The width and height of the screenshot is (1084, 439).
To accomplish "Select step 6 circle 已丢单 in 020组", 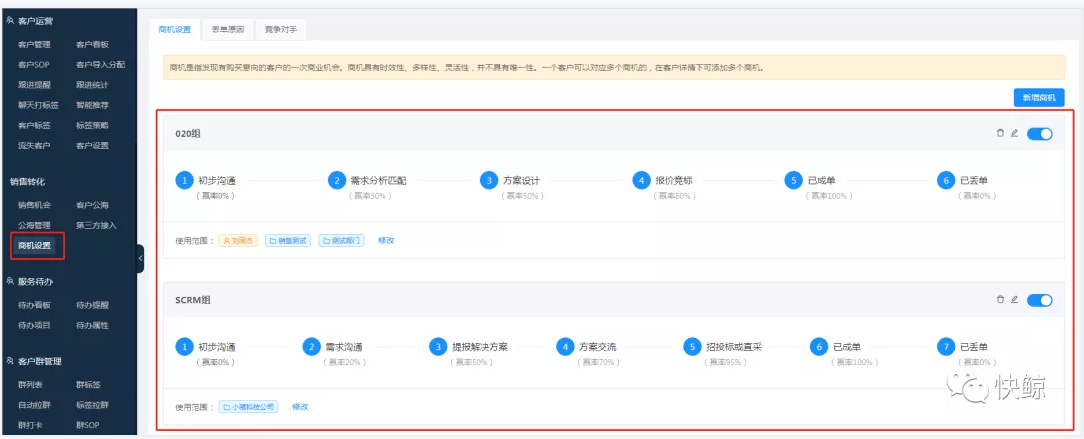I will (946, 180).
